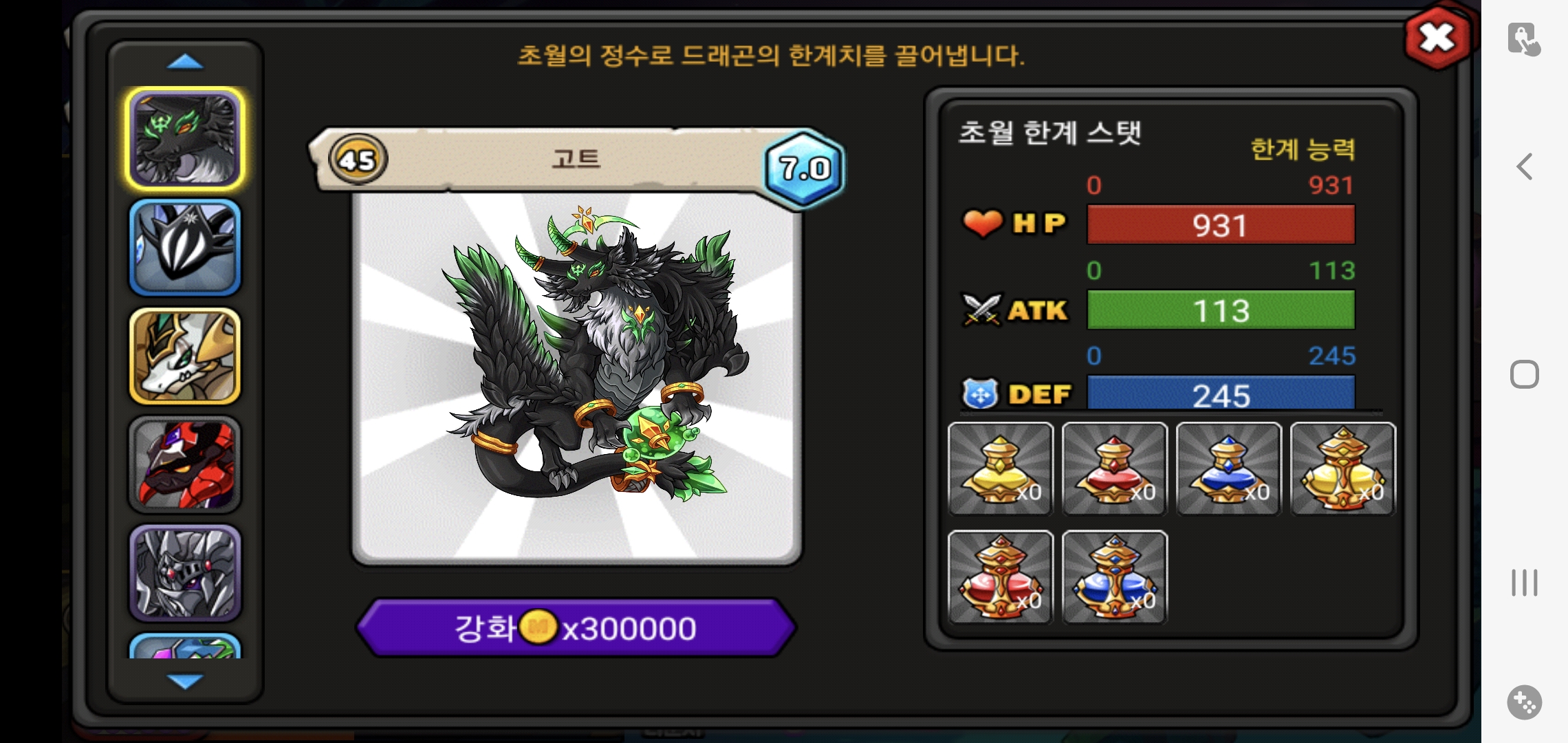Choose the golden armored white dragon portrait

pos(185,356)
